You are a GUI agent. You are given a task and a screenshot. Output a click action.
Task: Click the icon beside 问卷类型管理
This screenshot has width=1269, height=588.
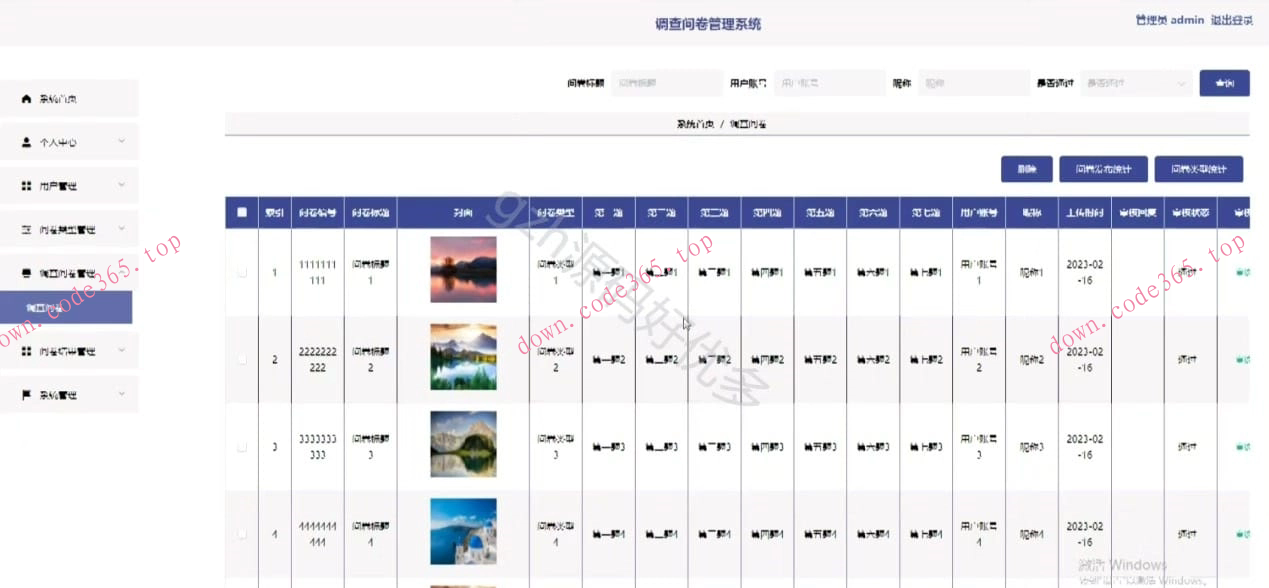(27, 230)
